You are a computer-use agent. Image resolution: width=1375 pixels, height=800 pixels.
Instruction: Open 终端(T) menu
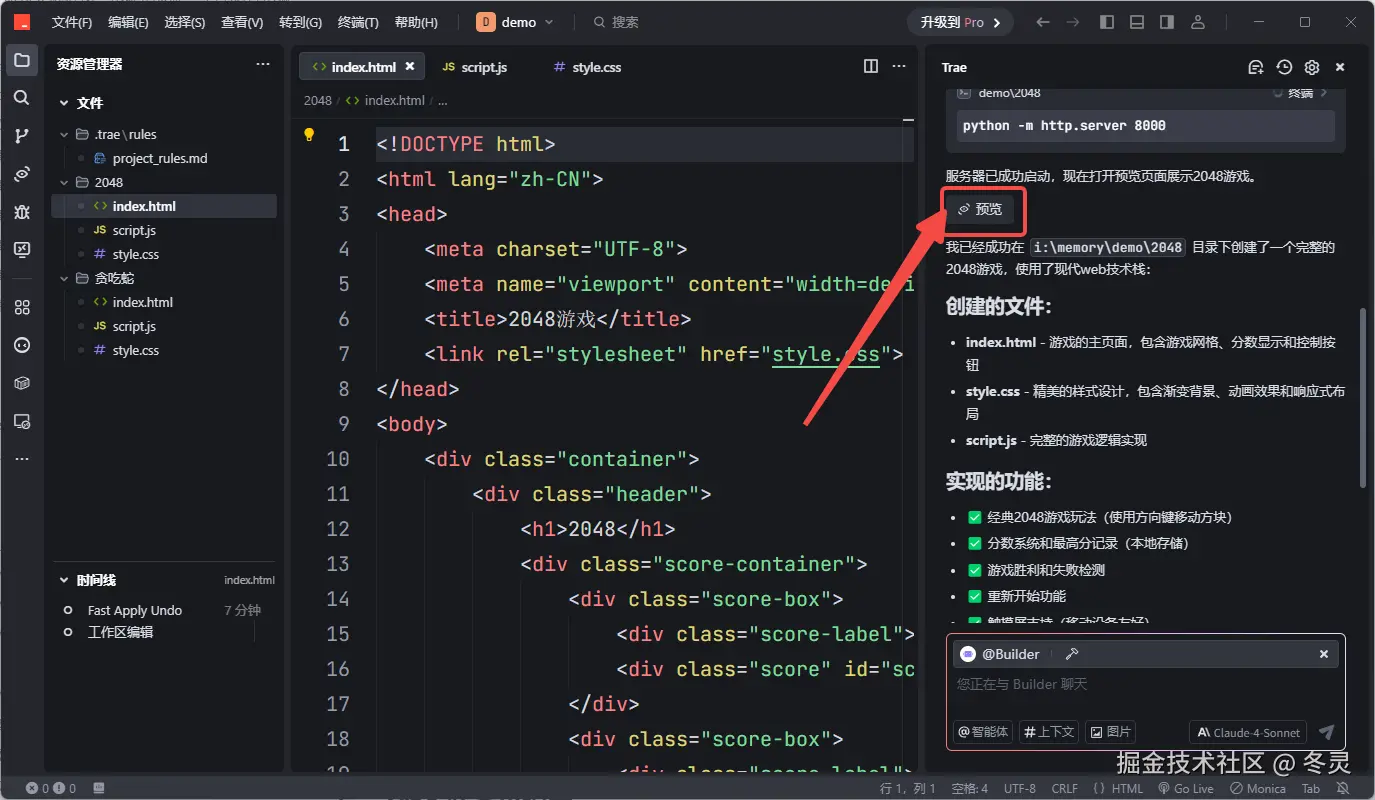tap(358, 22)
